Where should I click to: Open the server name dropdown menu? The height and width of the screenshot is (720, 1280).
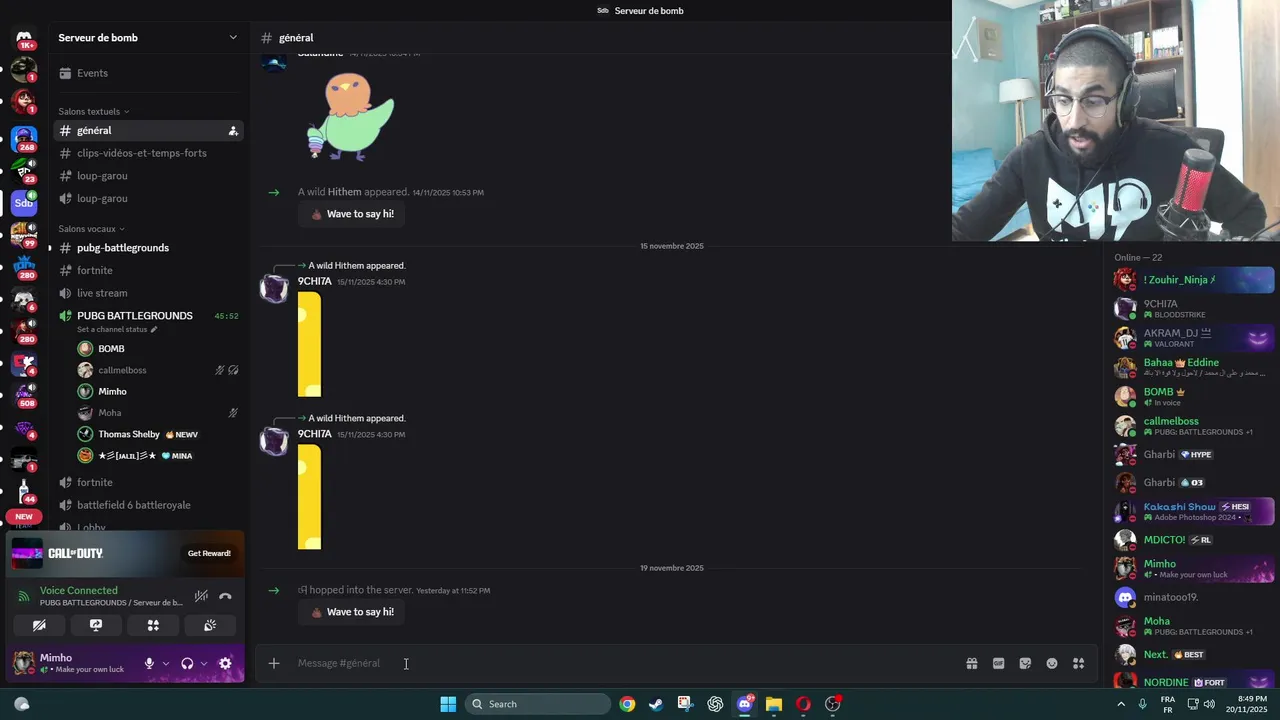(x=233, y=38)
